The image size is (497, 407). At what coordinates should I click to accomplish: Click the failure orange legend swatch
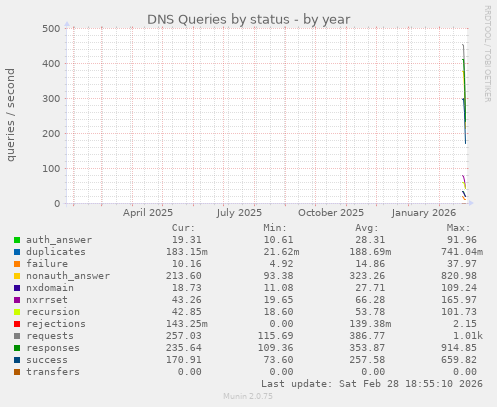tap(17, 264)
